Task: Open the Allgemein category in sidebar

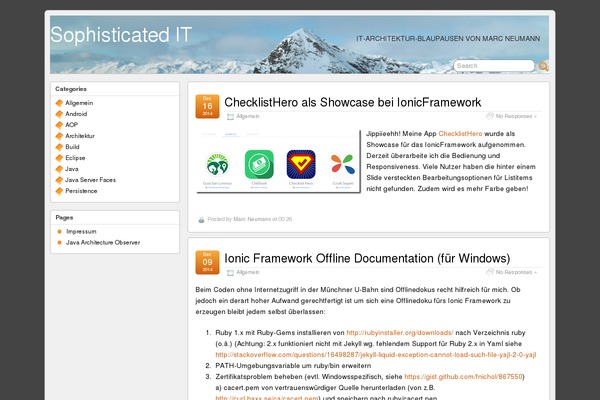Action: 79,103
